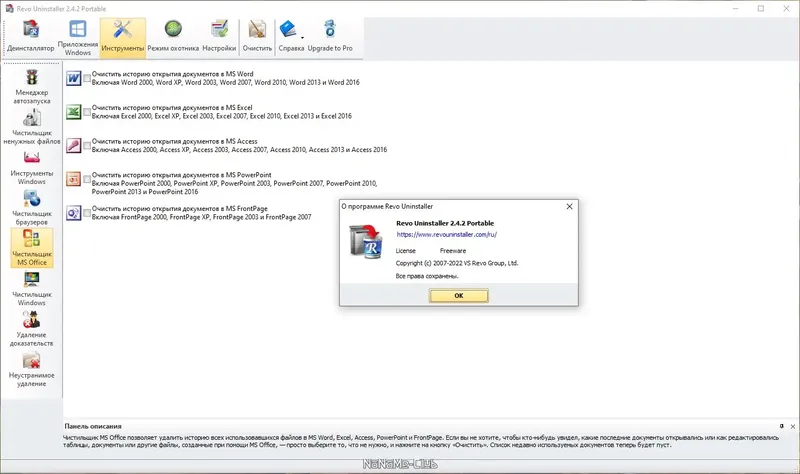Click Upgrade to Pro in the toolbar
The image size is (800, 474).
(330, 36)
